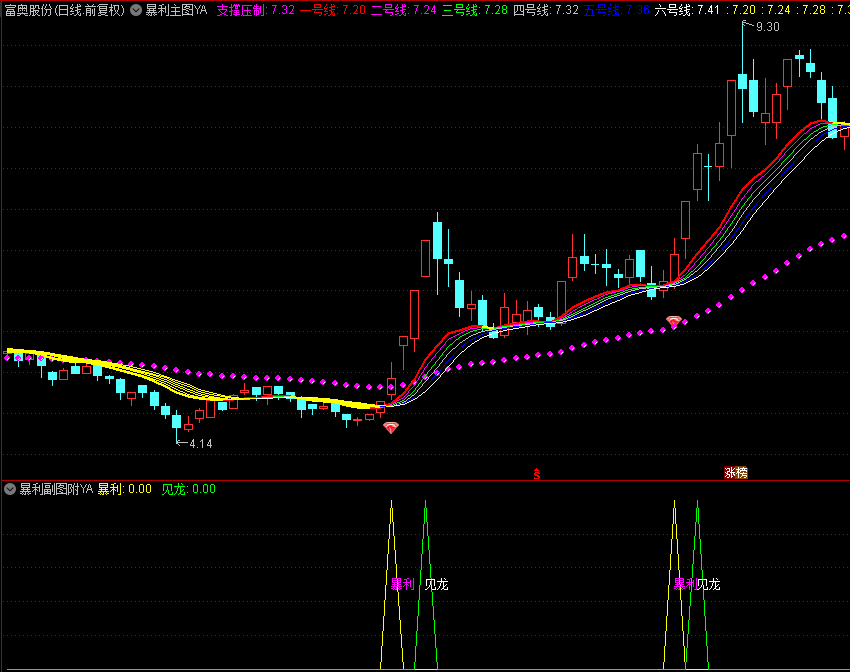
Task: Click the candlestick at the 4.14 low
Action: tap(177, 422)
